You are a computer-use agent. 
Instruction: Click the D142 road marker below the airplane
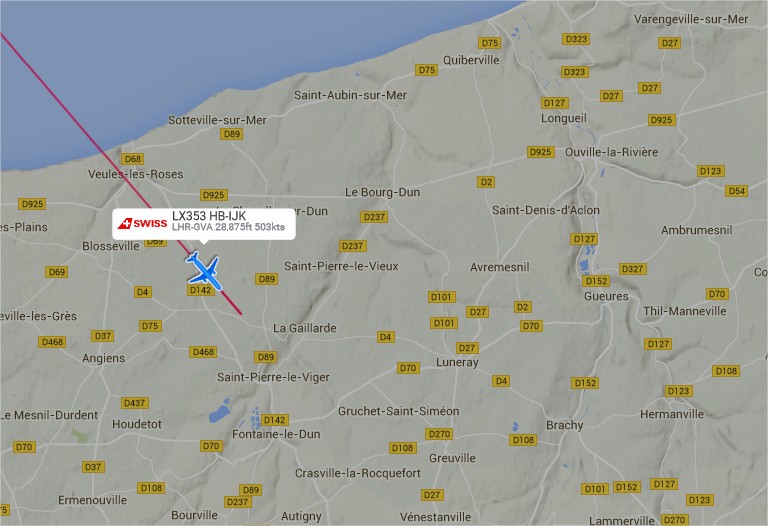(x=200, y=290)
